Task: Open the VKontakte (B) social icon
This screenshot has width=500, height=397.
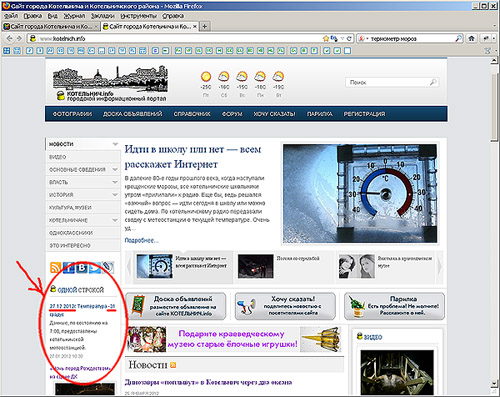Action: click(x=82, y=267)
